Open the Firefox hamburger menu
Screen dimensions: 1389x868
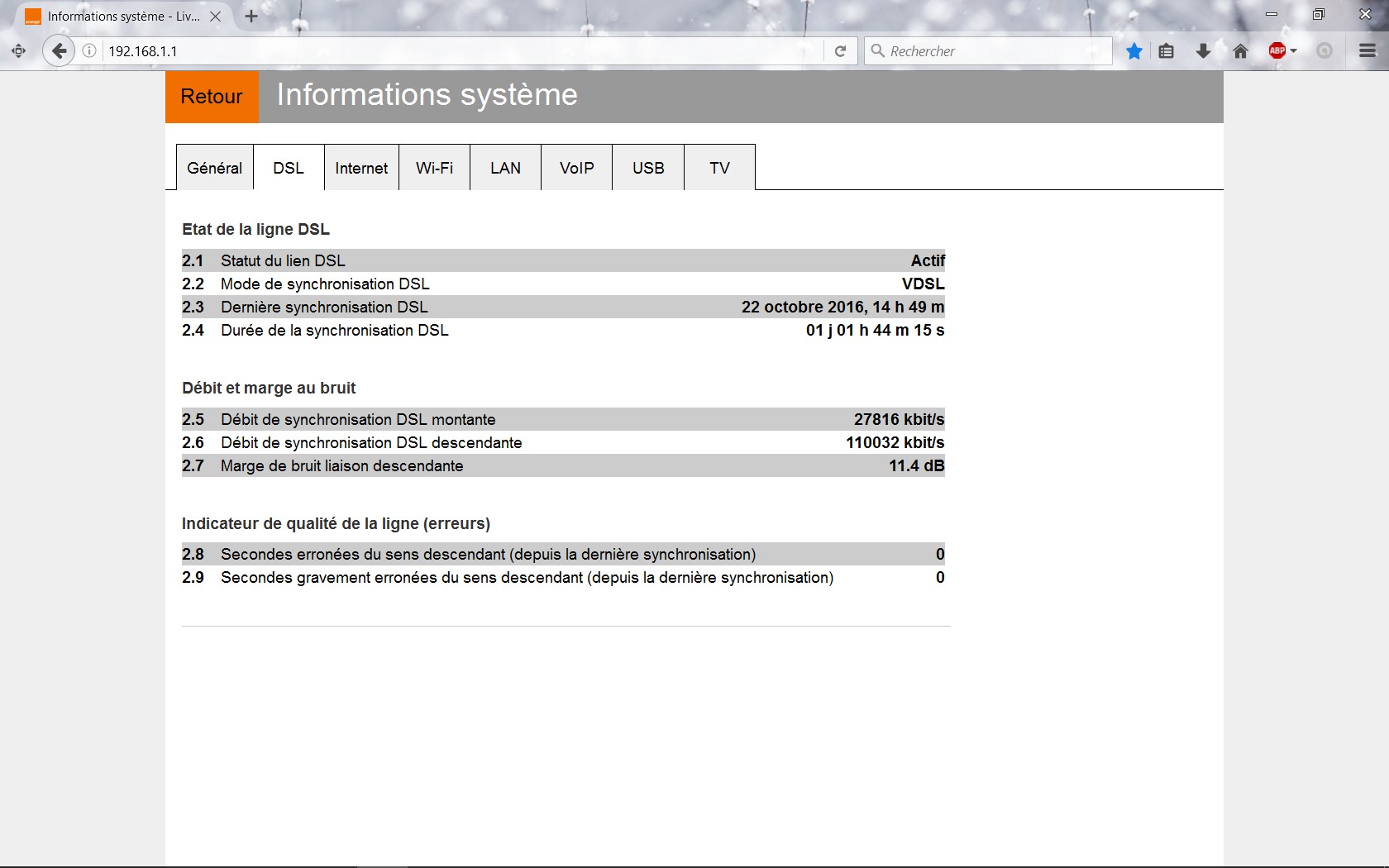(1368, 51)
